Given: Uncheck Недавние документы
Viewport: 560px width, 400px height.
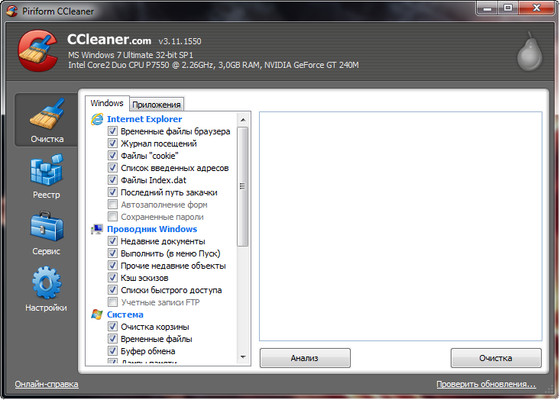Looking at the screenshot, I should pyautogui.click(x=112, y=241).
